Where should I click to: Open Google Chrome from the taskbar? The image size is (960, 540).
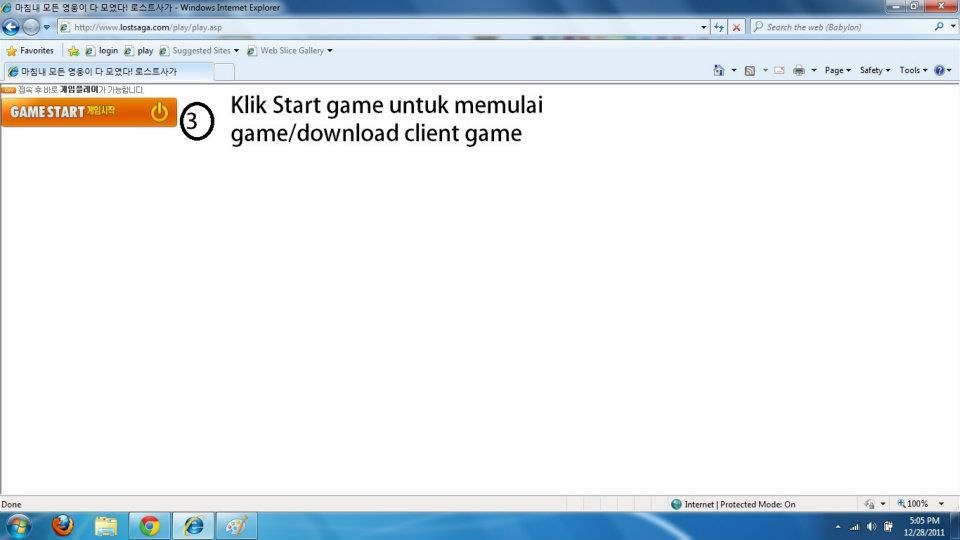tap(149, 526)
